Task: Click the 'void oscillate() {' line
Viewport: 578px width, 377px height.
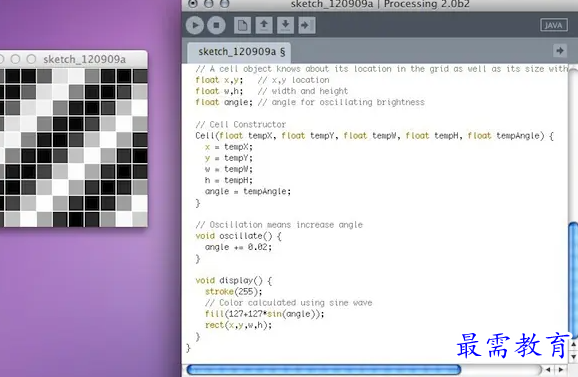Action: (x=238, y=236)
